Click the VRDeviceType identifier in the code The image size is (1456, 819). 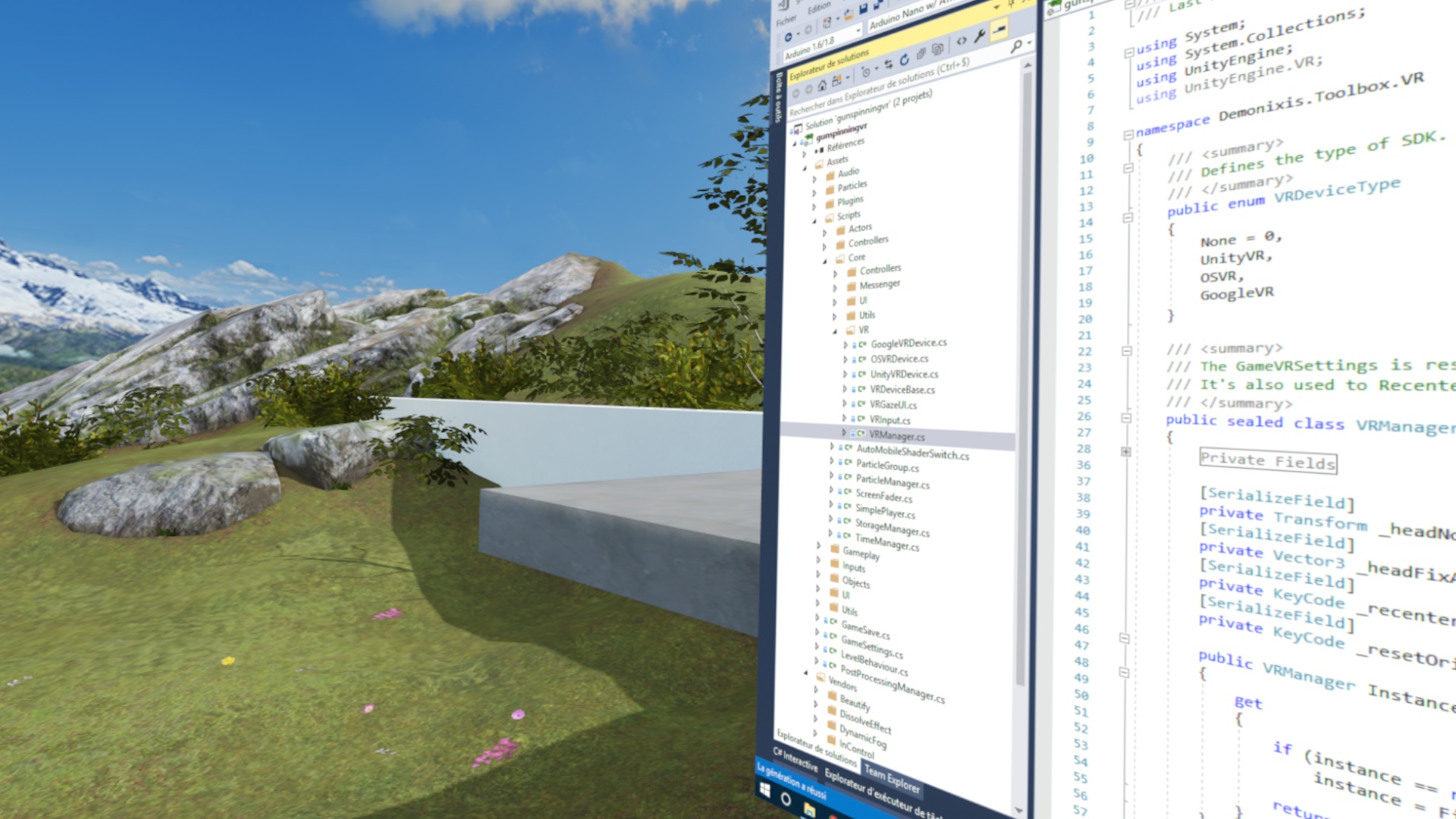click(1337, 189)
